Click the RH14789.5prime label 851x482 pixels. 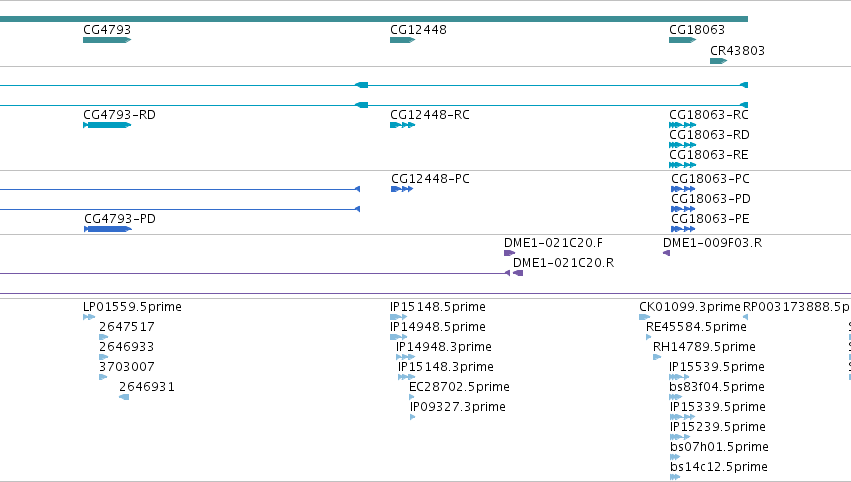pos(704,347)
